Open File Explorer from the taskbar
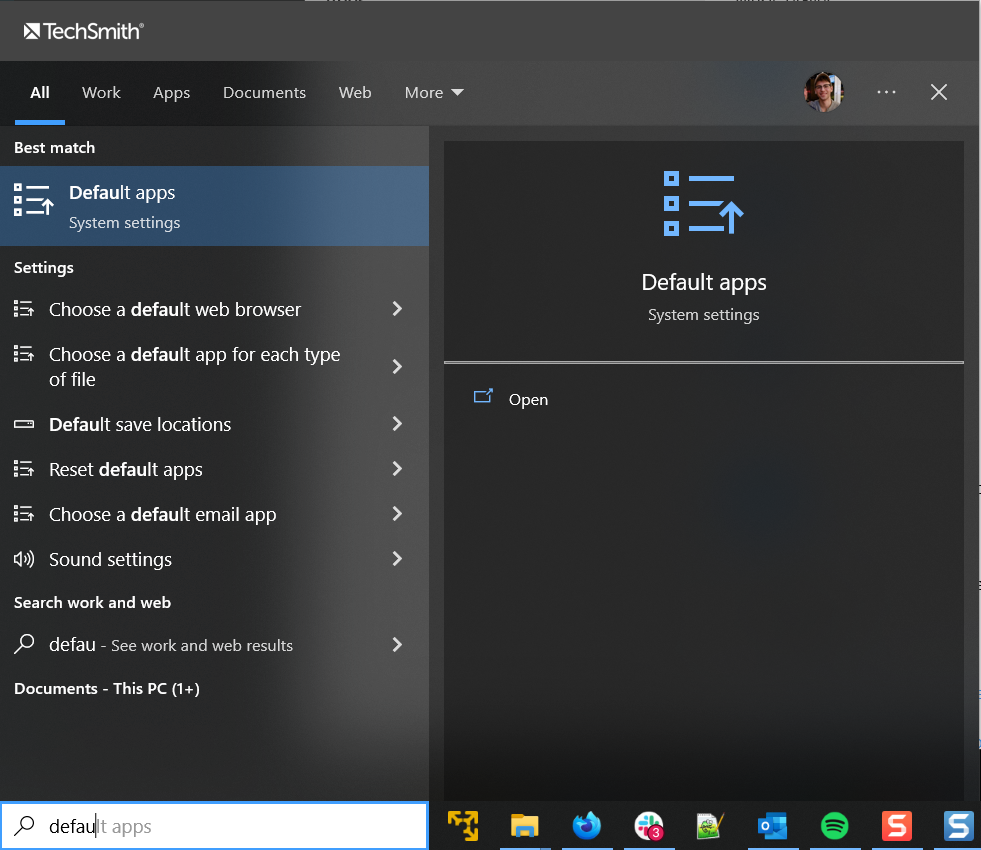Viewport: 981px width, 850px height. (524, 826)
